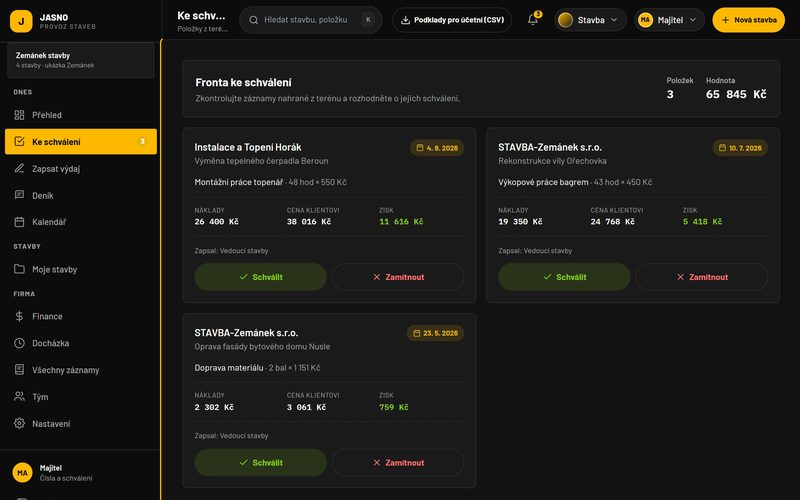Open Zapsat výdaj menu item
The width and height of the screenshot is (800, 500).
coord(81,168)
